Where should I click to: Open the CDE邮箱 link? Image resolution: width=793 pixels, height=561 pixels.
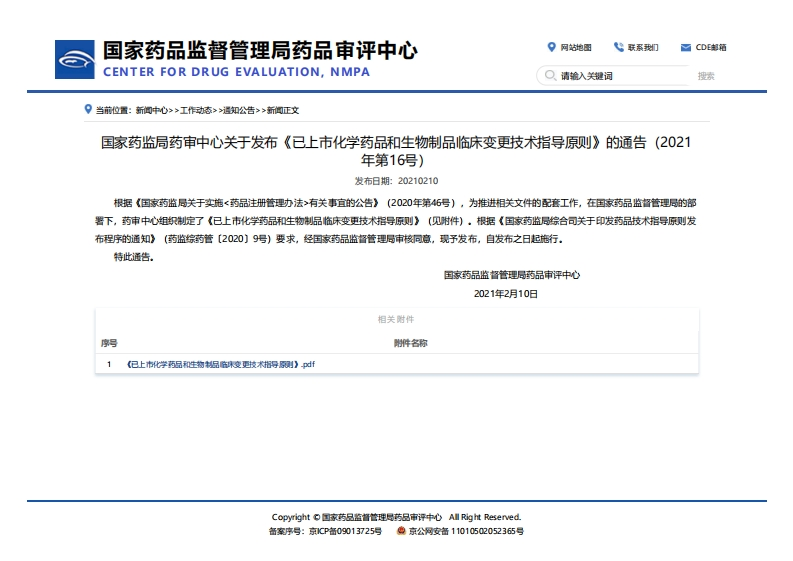(711, 48)
